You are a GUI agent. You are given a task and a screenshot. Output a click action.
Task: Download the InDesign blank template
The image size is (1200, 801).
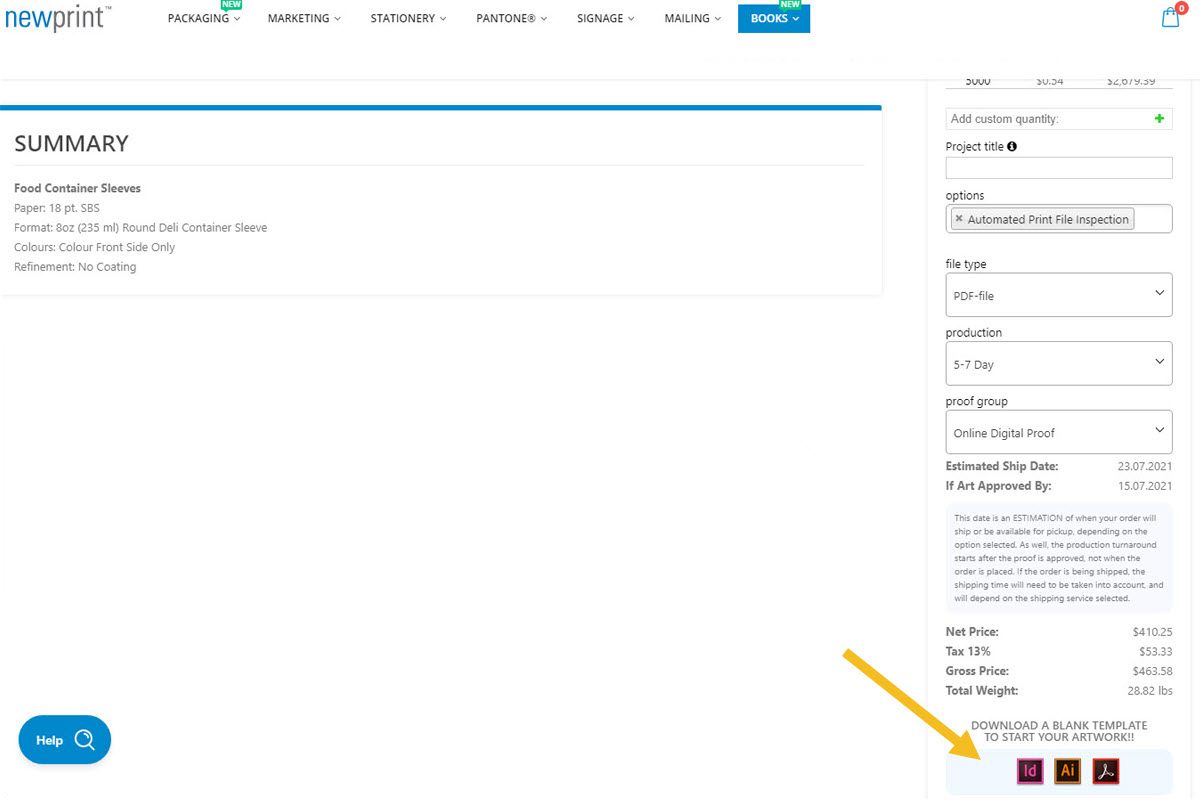[1030, 771]
